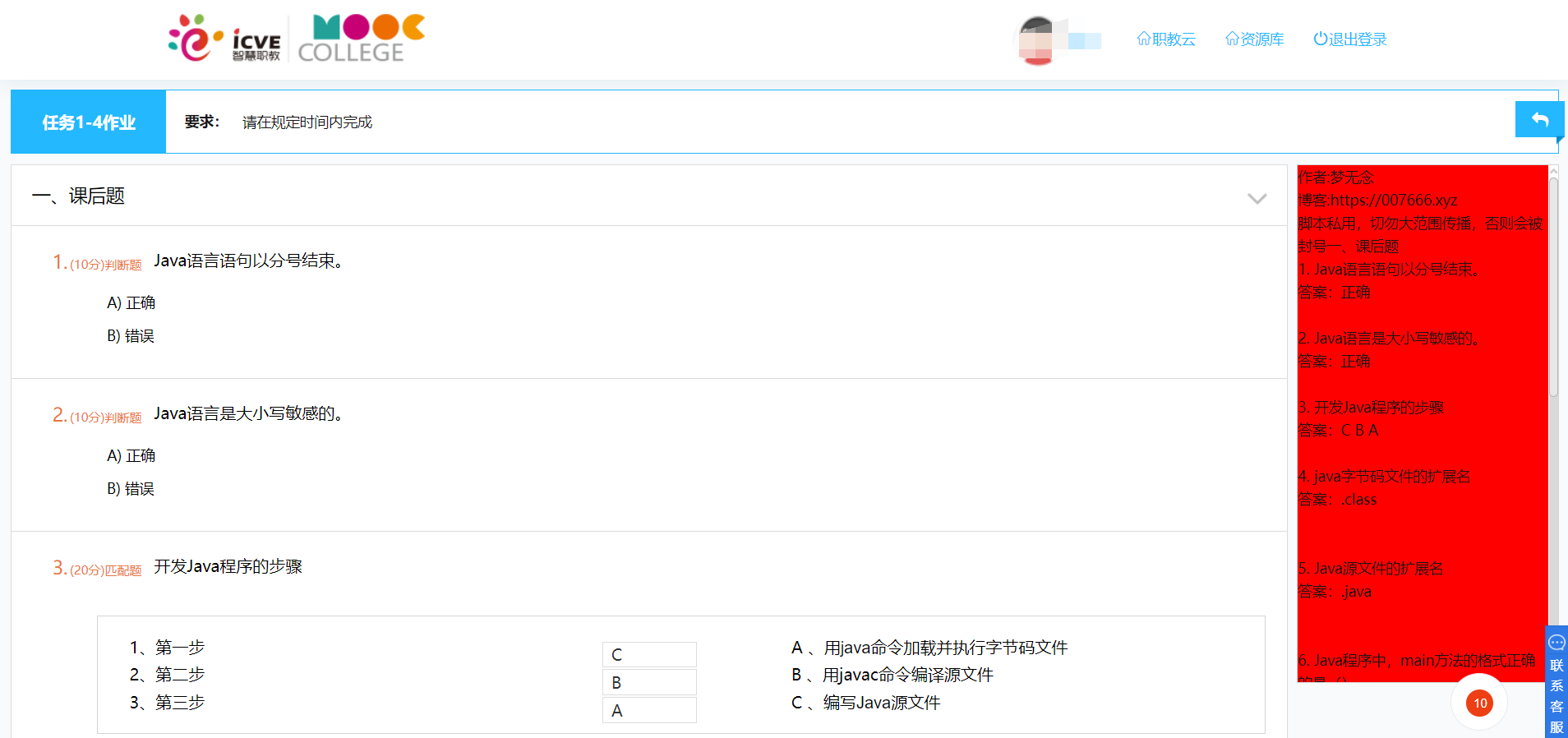1568x738 pixels.
Task: Select A) 正确 for question 1
Action: [131, 302]
